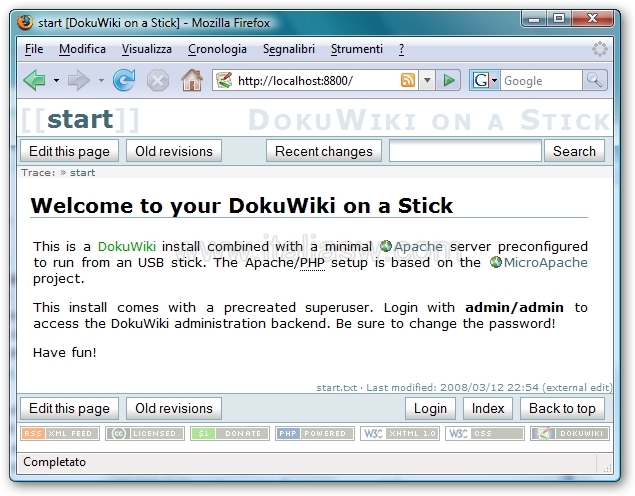
Task: Click the DokuWiki on a Stick header logo
Action: (x=429, y=120)
